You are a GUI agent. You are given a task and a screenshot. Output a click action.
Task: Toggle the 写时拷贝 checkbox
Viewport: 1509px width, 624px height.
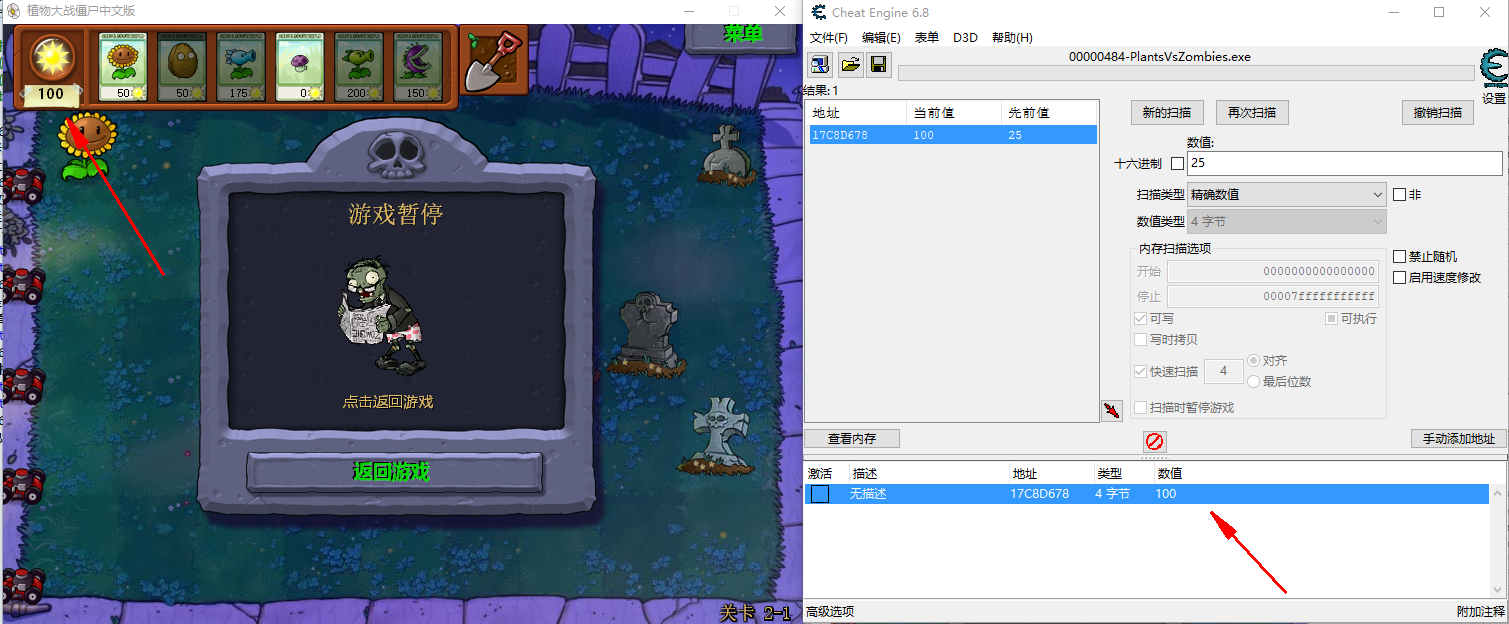click(x=1141, y=339)
